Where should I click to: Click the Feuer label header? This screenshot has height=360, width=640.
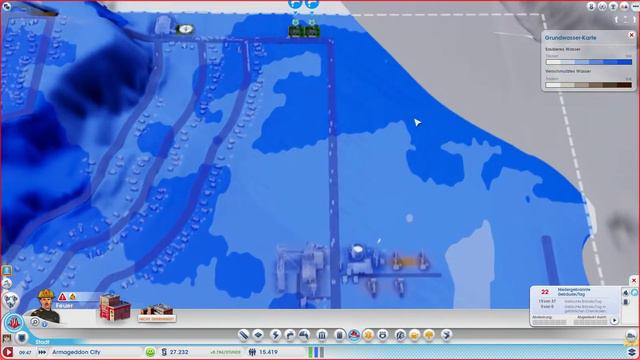tap(64, 305)
